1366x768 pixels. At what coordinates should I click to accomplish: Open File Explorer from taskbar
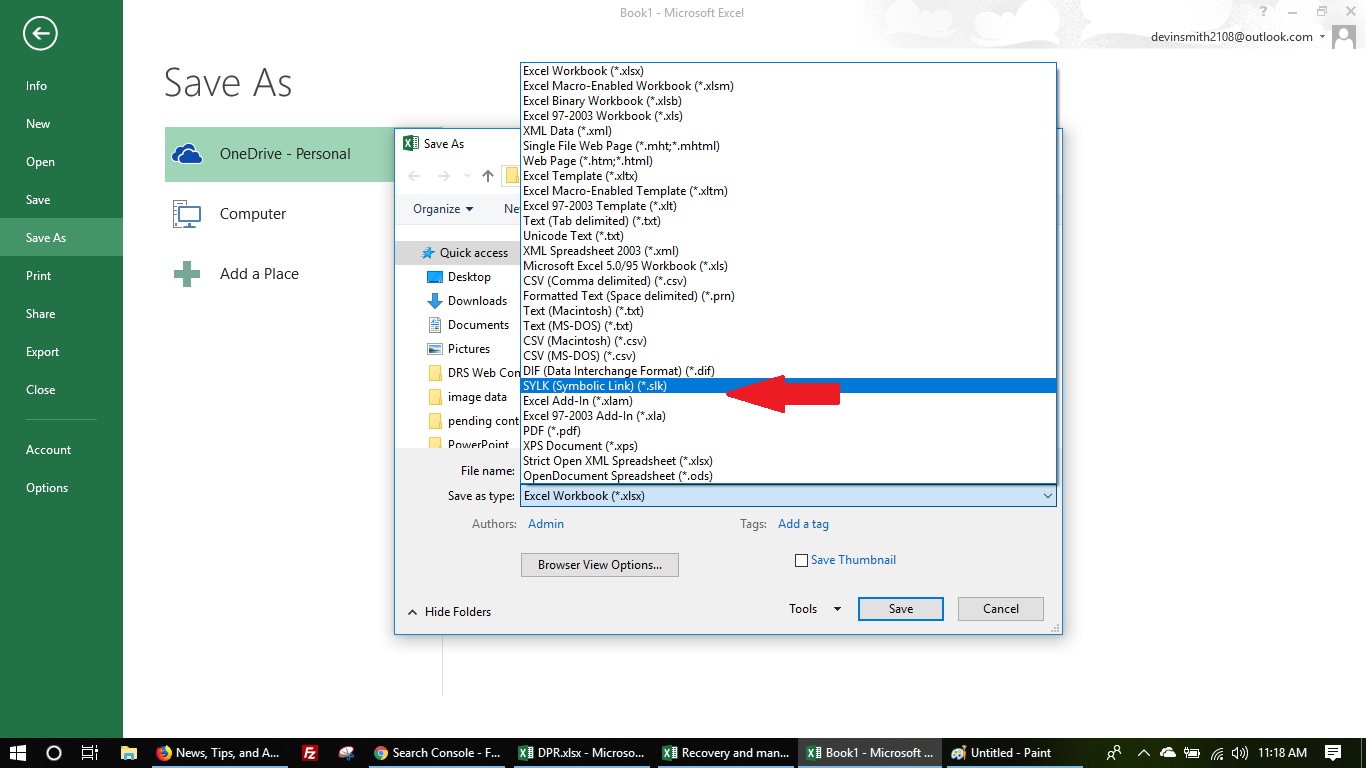pyautogui.click(x=128, y=753)
